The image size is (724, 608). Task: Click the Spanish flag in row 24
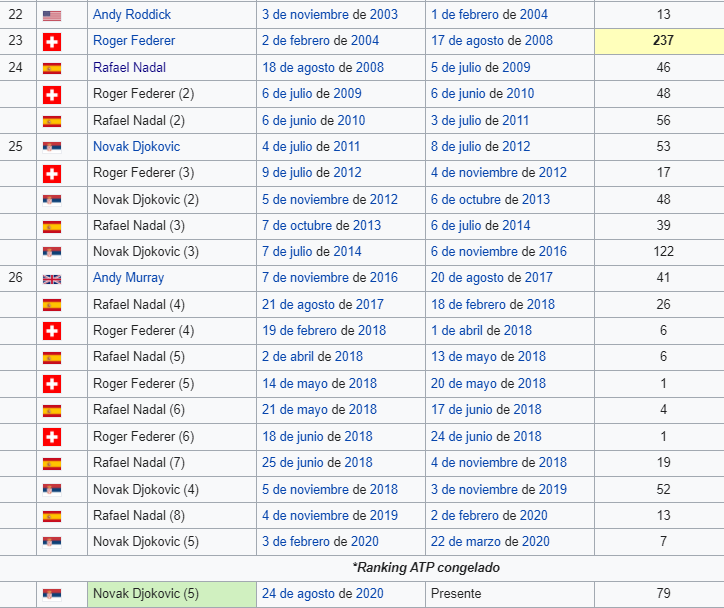(52, 69)
